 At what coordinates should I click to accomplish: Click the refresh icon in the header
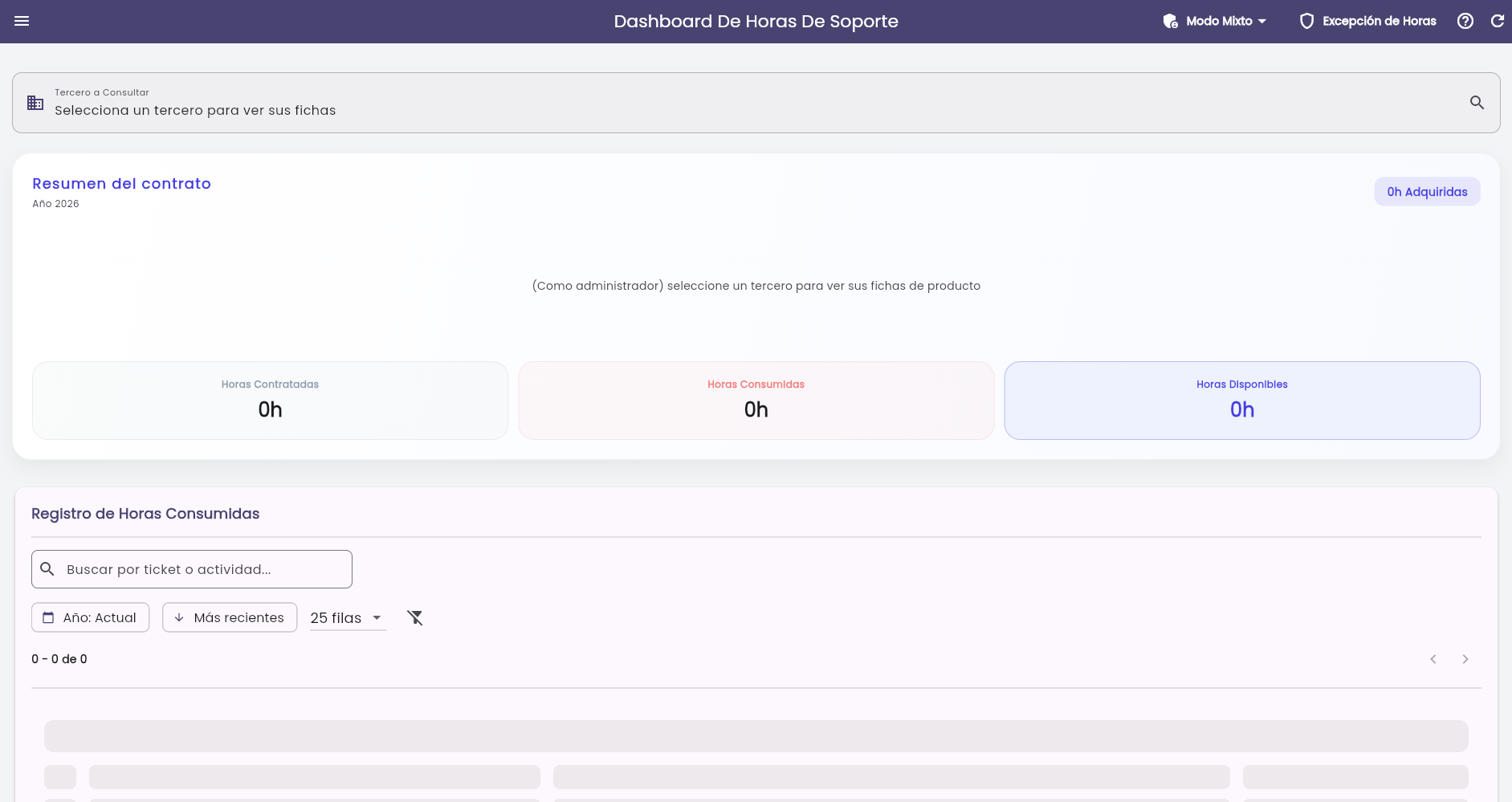[x=1498, y=21]
